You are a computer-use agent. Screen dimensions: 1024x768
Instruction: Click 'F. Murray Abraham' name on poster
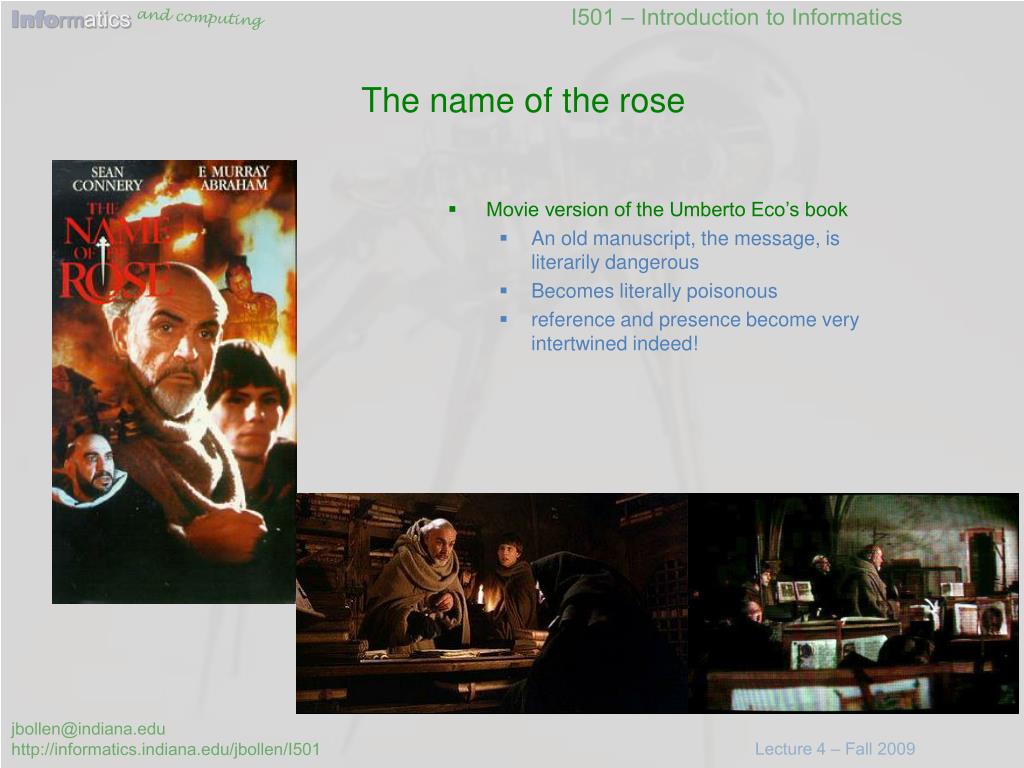(x=234, y=178)
